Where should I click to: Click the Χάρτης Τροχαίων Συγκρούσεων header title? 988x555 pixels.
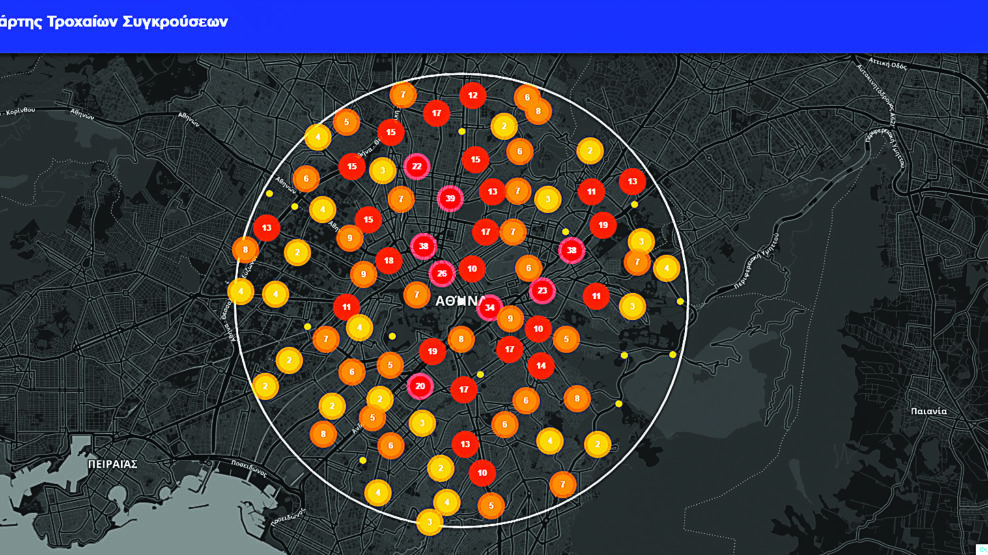114,21
